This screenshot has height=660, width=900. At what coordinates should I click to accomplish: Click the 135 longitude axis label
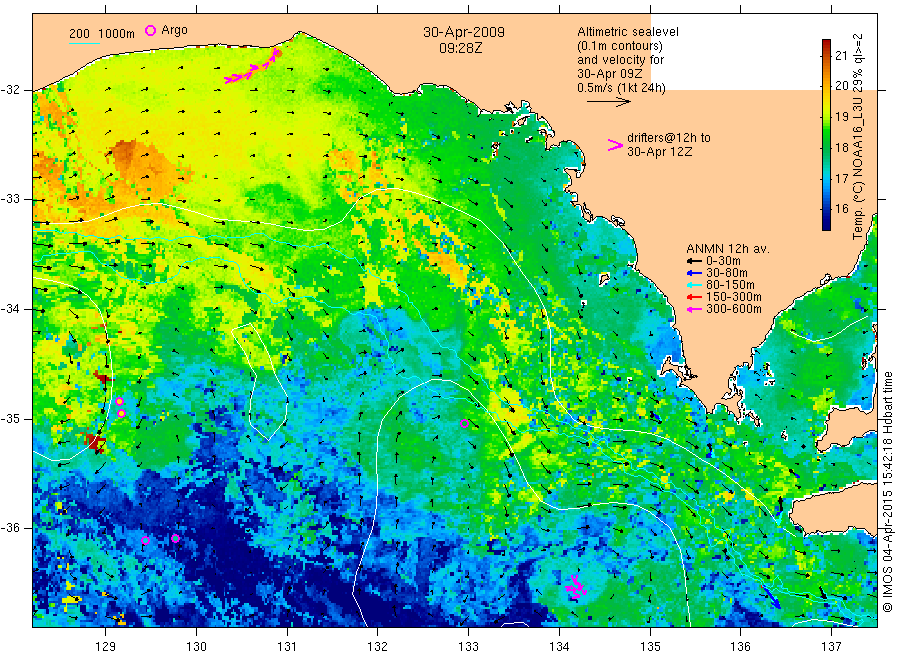pyautogui.click(x=650, y=647)
